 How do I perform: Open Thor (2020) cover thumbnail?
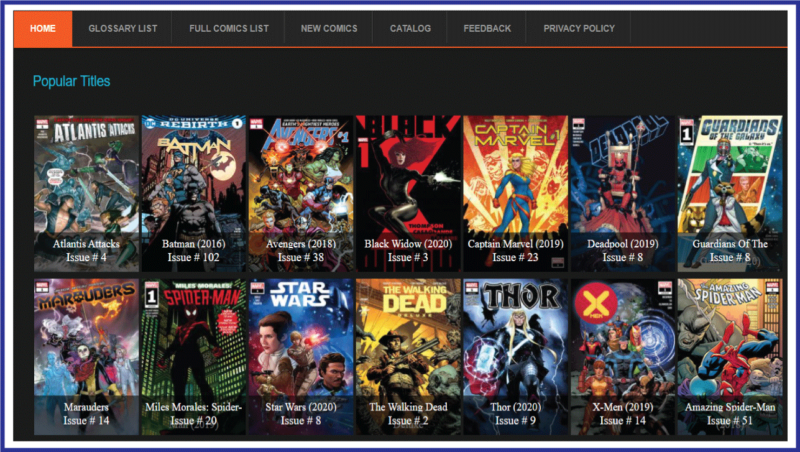(515, 357)
